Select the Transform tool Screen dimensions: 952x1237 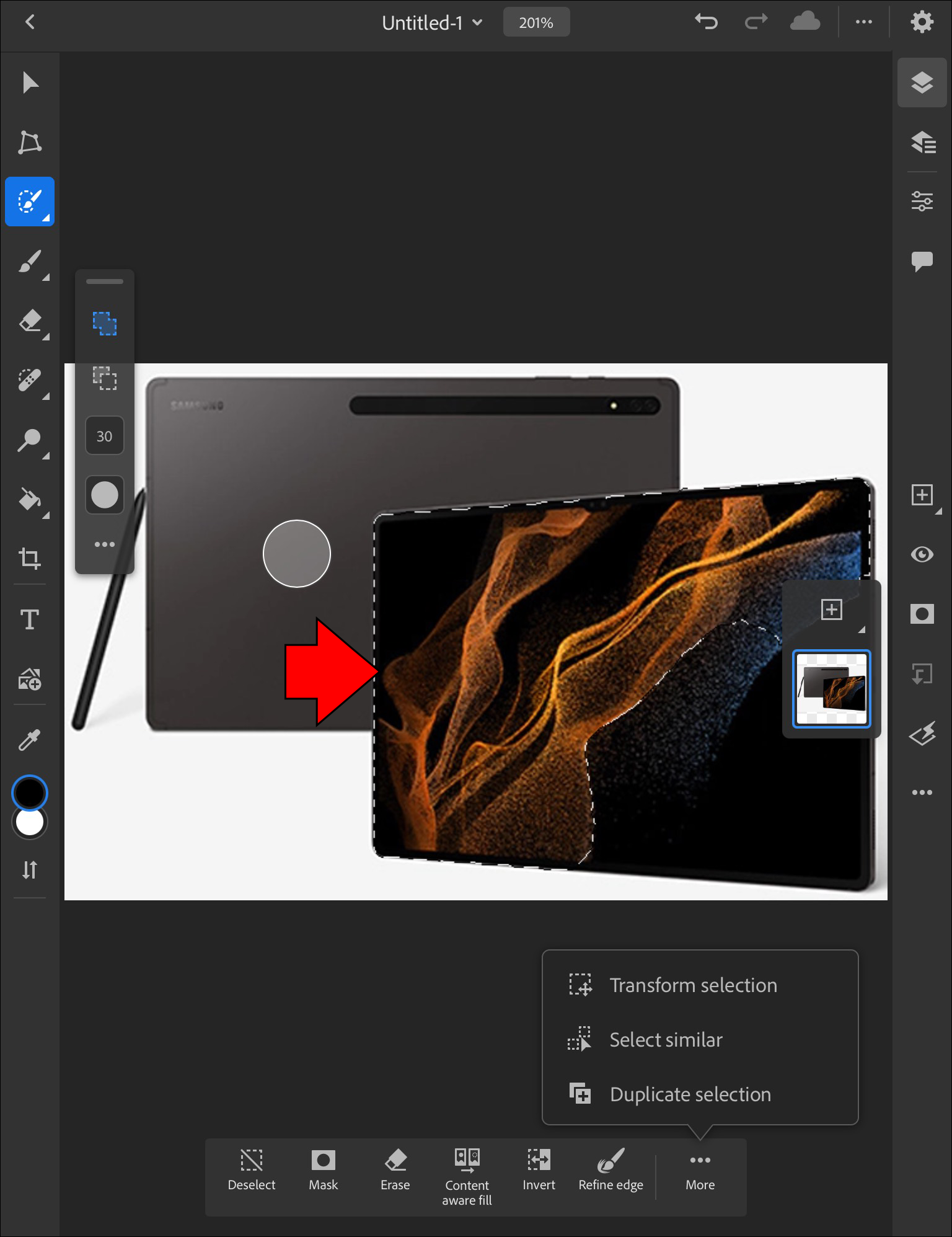click(30, 142)
